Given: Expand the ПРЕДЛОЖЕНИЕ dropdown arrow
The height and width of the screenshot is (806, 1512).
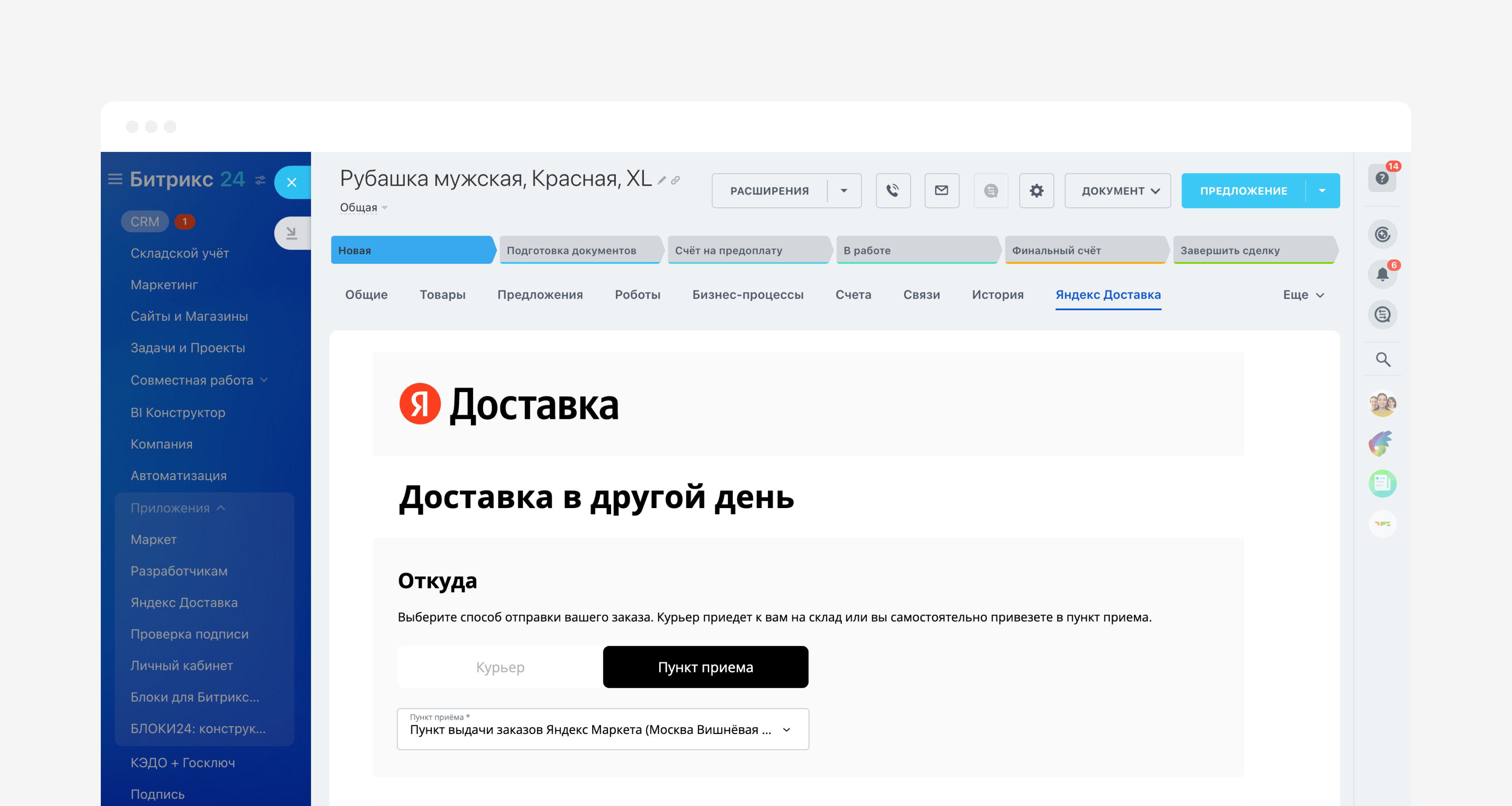Looking at the screenshot, I should pos(1323,190).
